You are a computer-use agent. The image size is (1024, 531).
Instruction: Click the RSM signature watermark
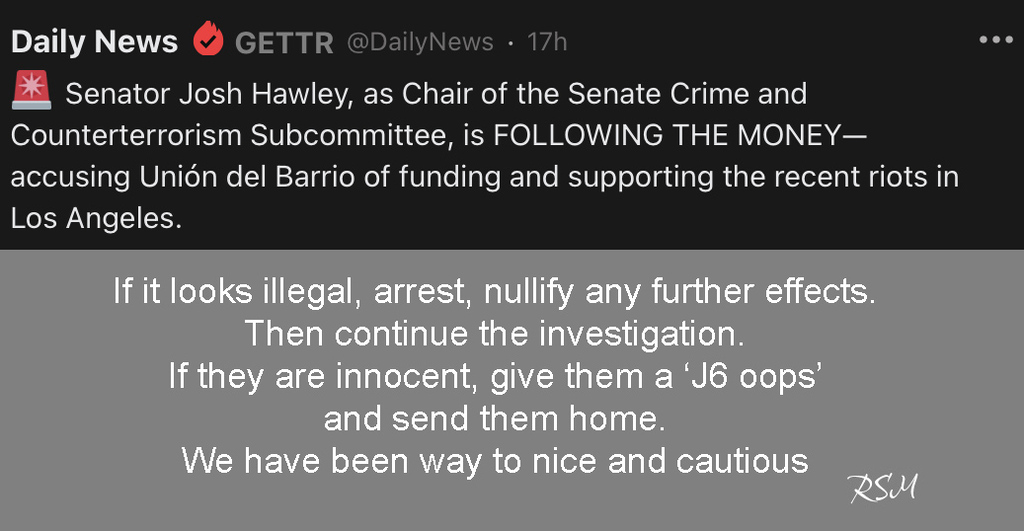tap(883, 488)
